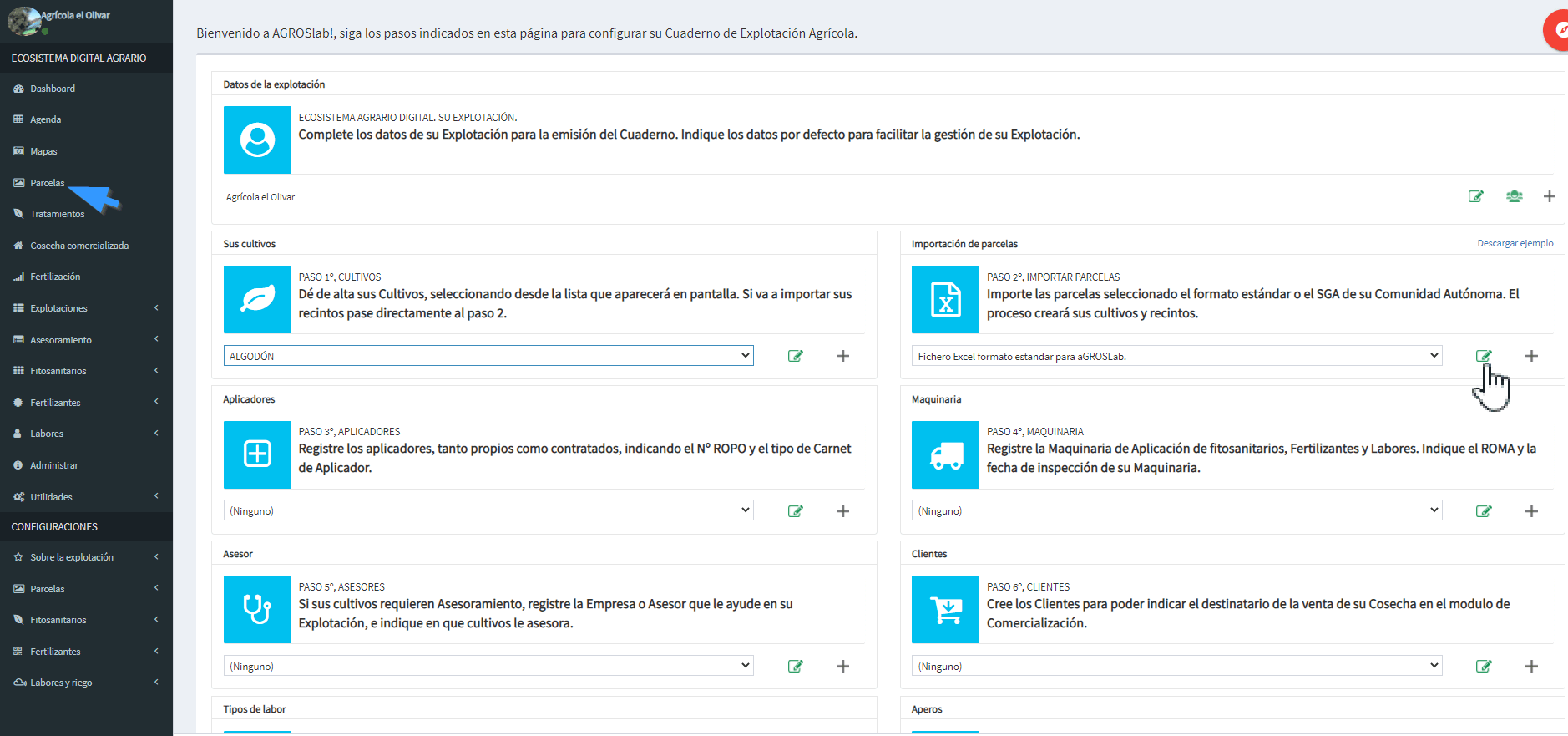The height and width of the screenshot is (736, 1568).
Task: Open Cosecha comercializada
Action: point(79,246)
